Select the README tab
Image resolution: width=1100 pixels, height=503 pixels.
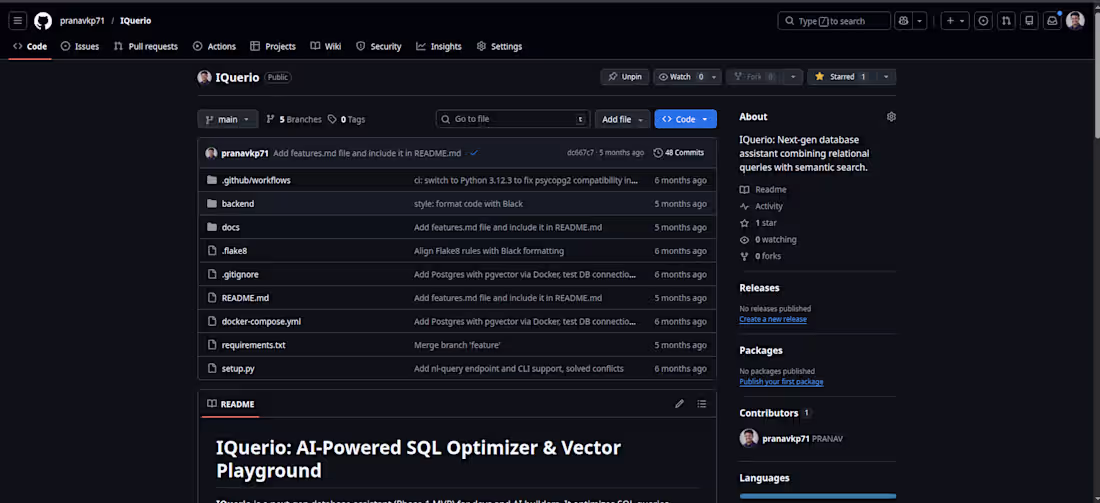[231, 404]
